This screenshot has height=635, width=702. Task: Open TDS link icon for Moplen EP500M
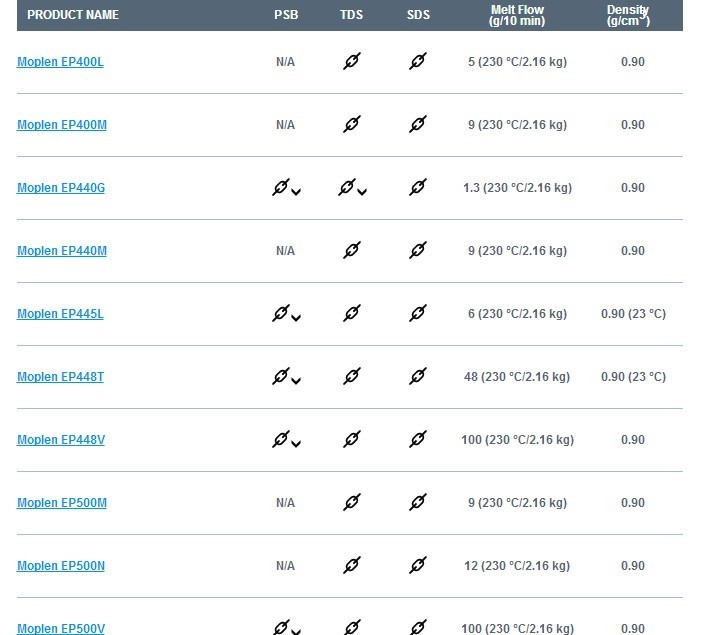pos(352,502)
